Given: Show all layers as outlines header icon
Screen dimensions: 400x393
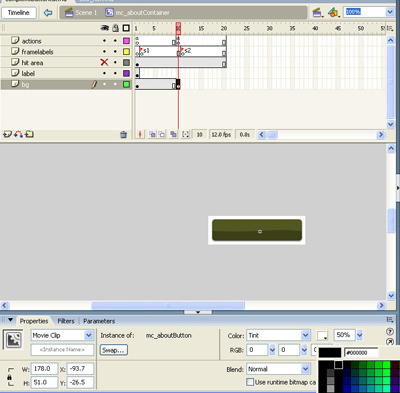Looking at the screenshot, I should pyautogui.click(x=126, y=28).
